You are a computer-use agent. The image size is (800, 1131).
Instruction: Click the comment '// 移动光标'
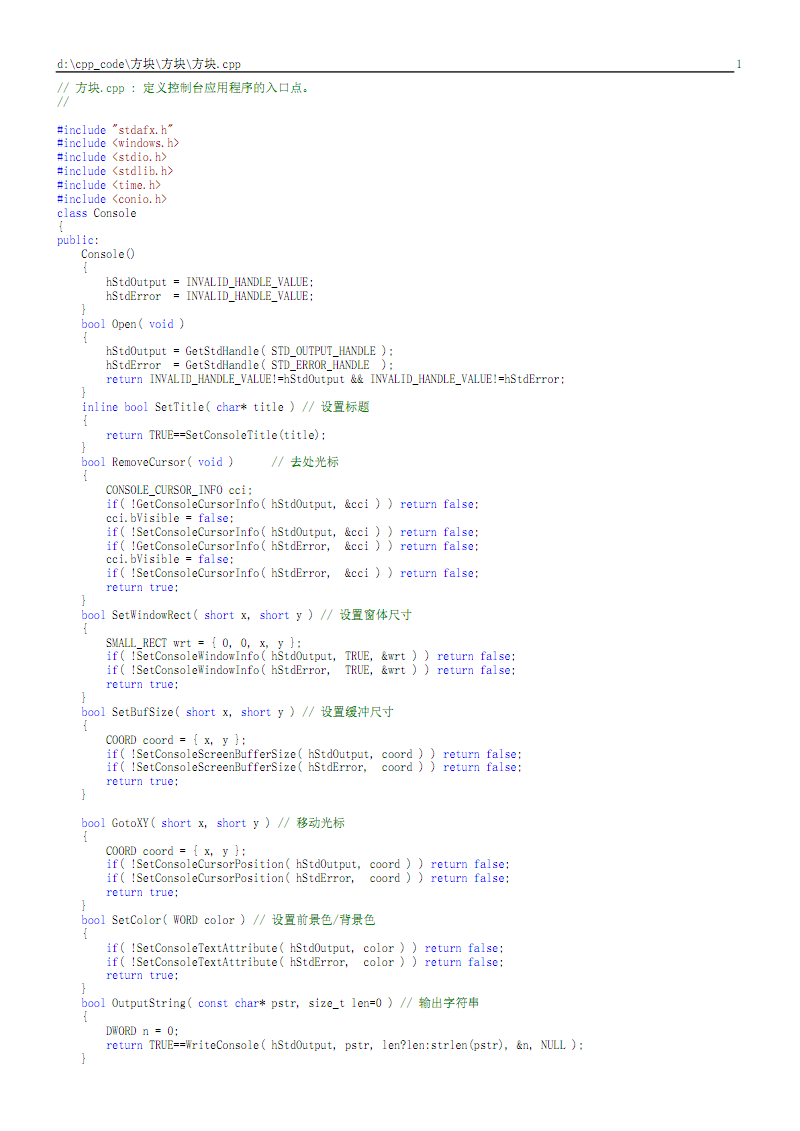tap(311, 823)
